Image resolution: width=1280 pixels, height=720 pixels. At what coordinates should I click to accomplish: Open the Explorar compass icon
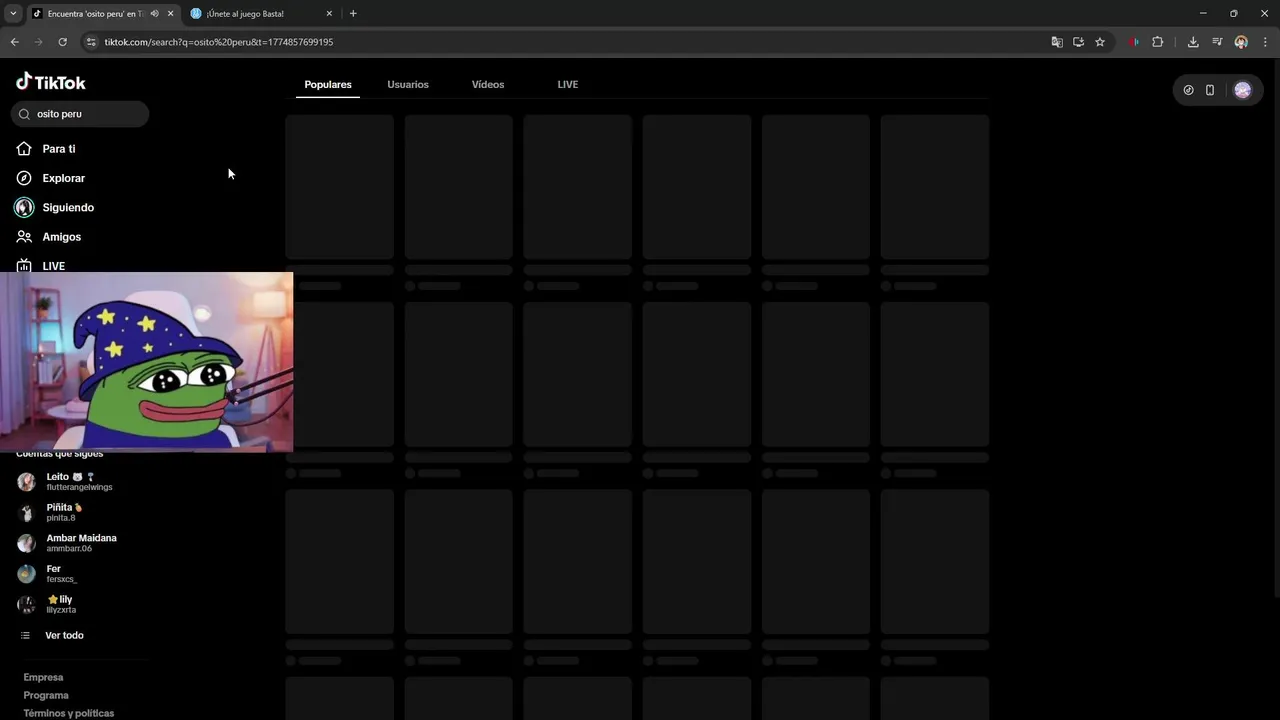24,178
